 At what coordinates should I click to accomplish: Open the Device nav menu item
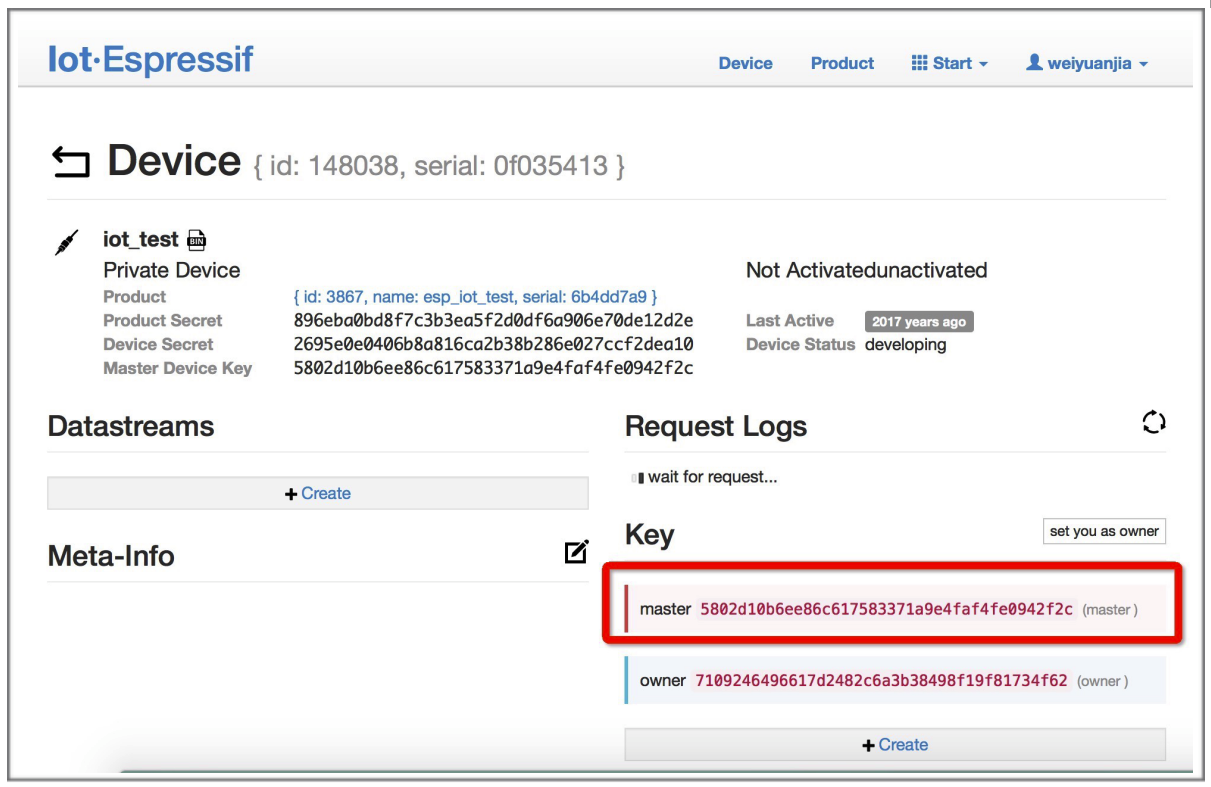pyautogui.click(x=745, y=63)
